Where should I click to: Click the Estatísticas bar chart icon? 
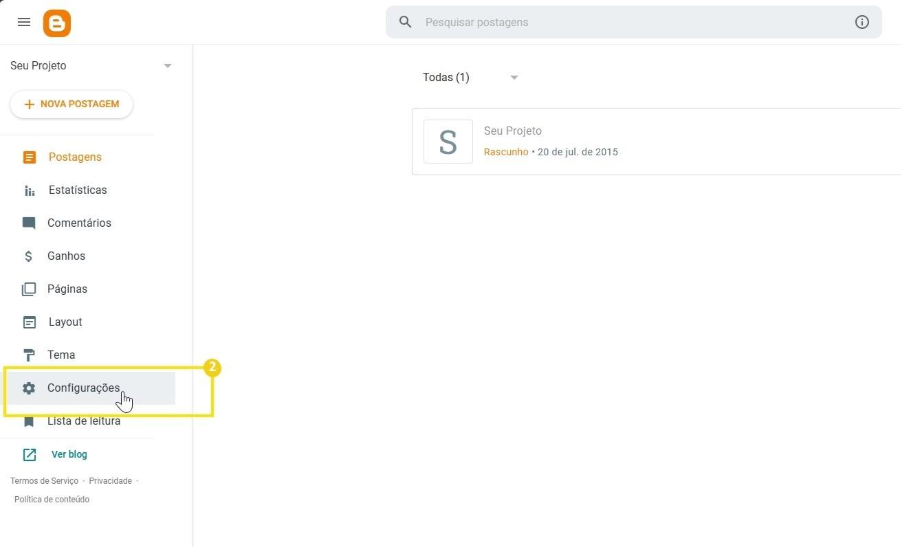coord(29,190)
